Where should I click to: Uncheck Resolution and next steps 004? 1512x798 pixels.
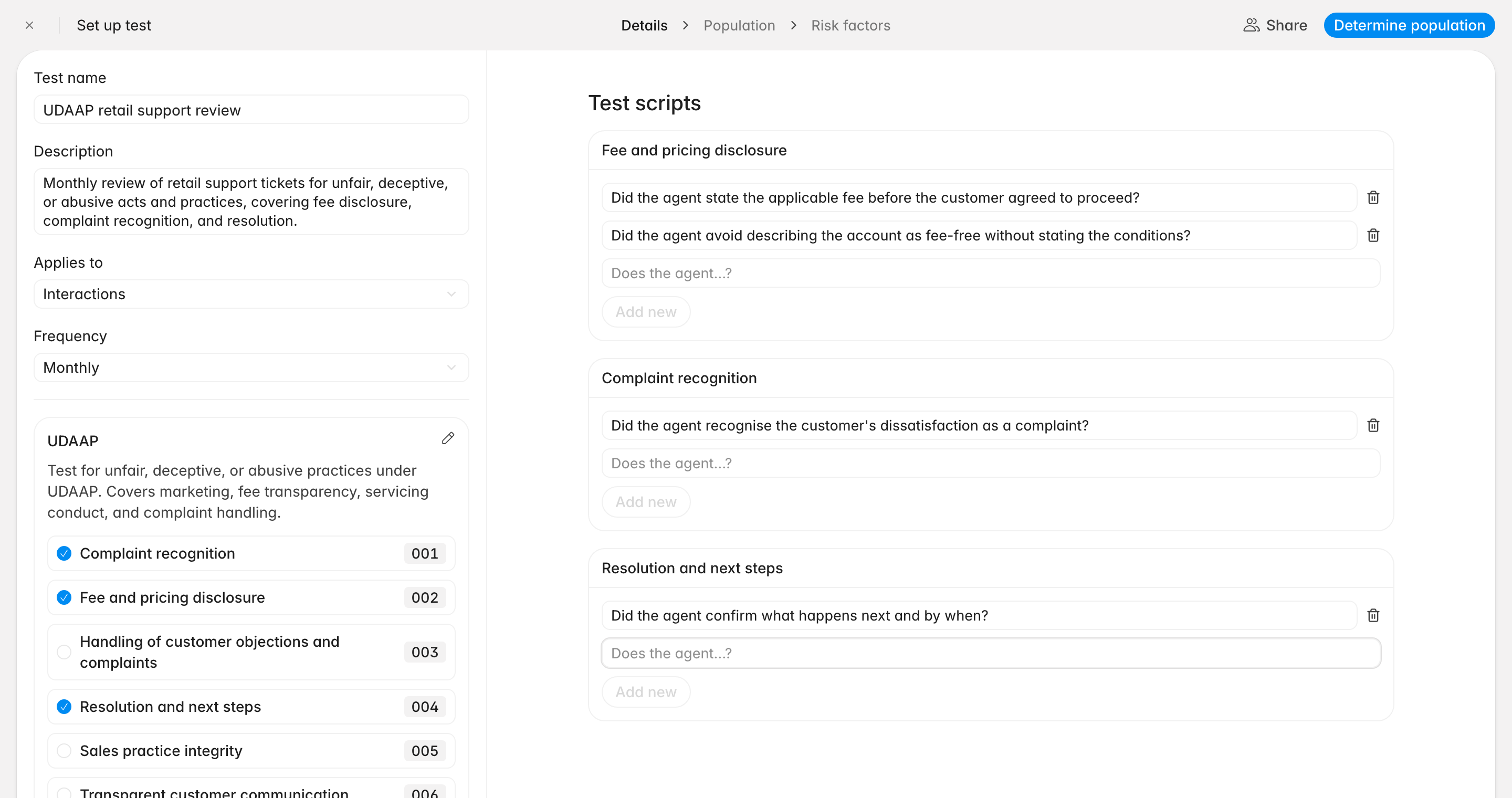coord(64,707)
